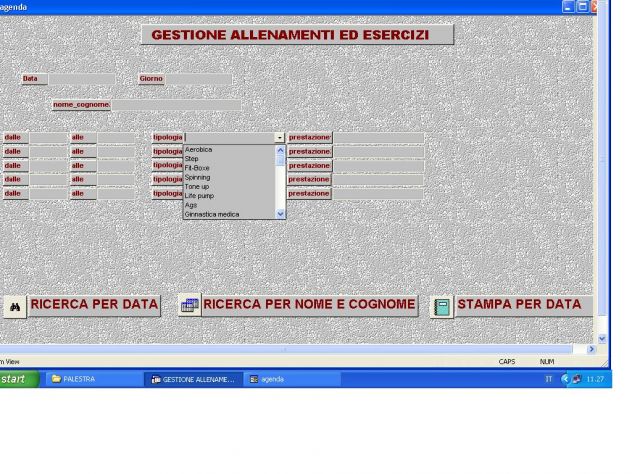Viewport: 632px width, 474px height.
Task: Click the second row dalle field
Action: pyautogui.click(x=48, y=152)
